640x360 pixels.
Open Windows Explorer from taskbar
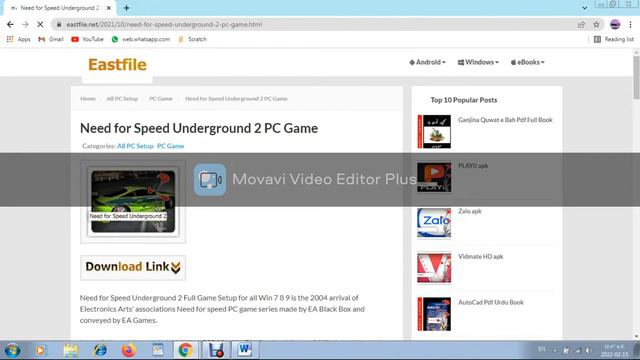pyautogui.click(x=71, y=350)
